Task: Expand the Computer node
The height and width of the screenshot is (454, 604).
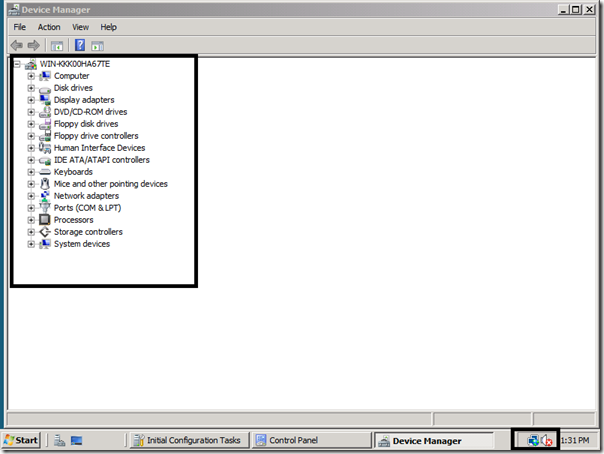Action: point(31,76)
